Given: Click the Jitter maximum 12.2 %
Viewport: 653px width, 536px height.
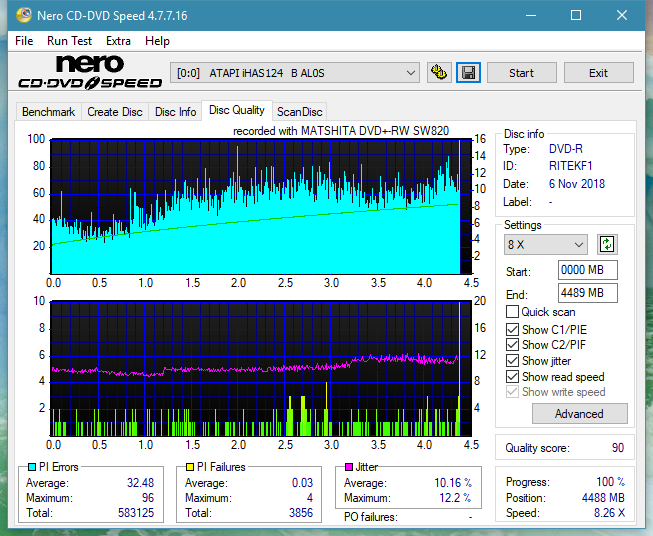Looking at the screenshot, I should tap(455, 498).
